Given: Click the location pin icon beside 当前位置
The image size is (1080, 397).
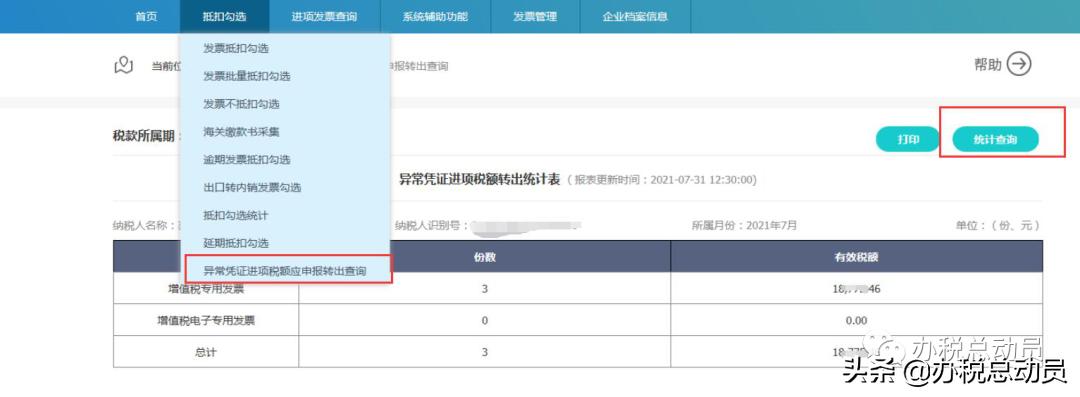Looking at the screenshot, I should coord(123,65).
